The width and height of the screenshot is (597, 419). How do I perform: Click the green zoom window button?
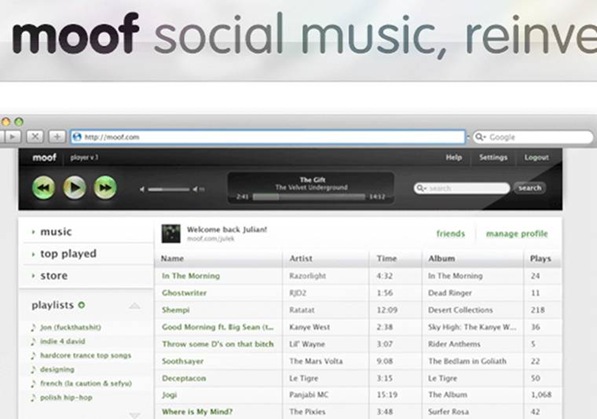pos(19,122)
